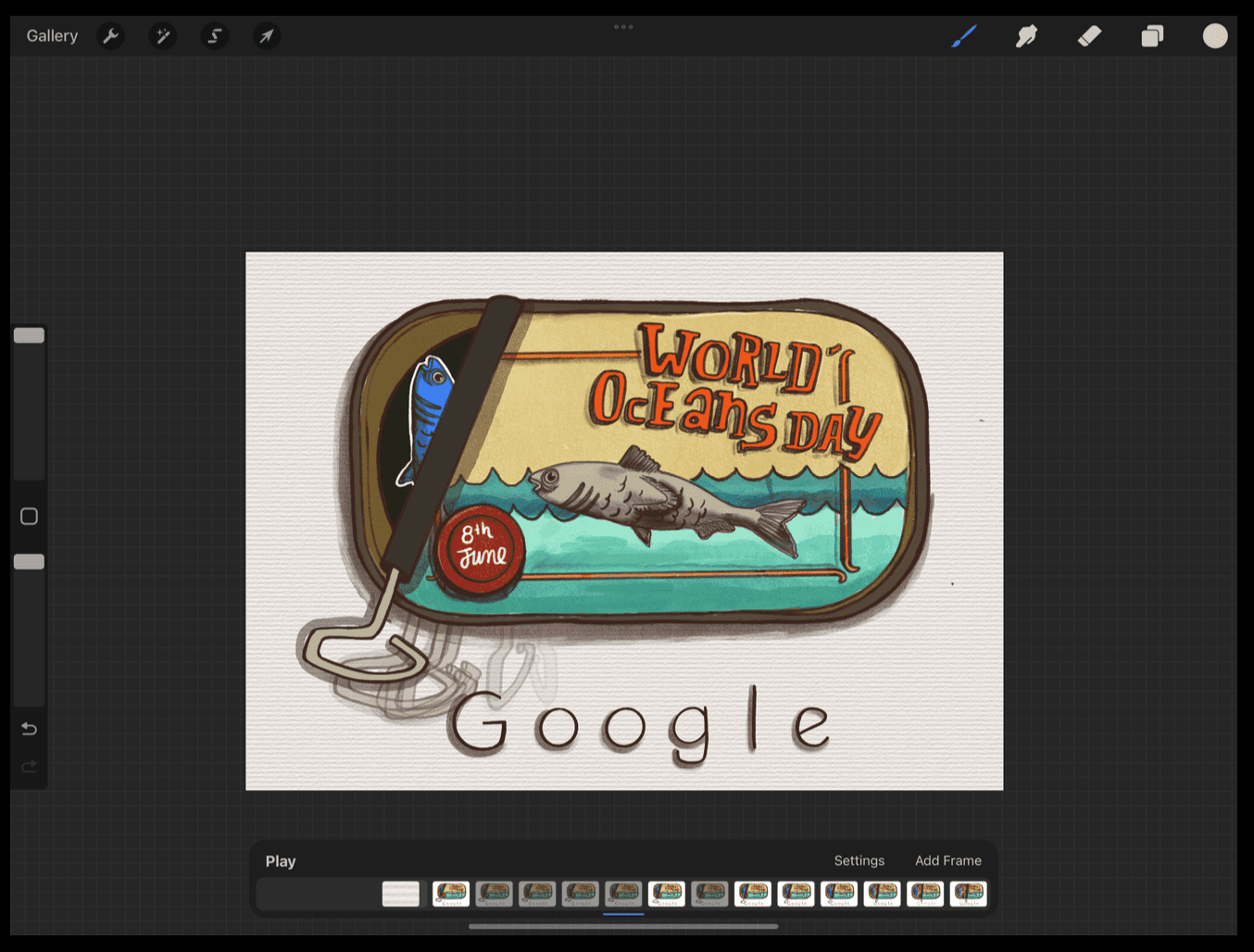
Task: Click the timeline scrollbar under the frames
Action: pyautogui.click(x=623, y=926)
